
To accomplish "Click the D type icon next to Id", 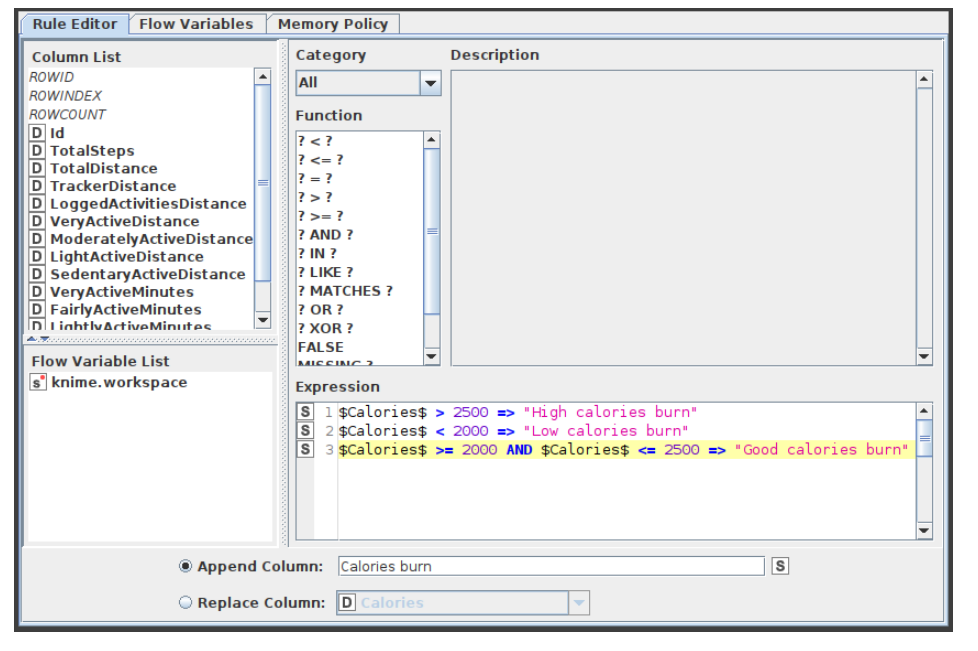I will (37, 133).
